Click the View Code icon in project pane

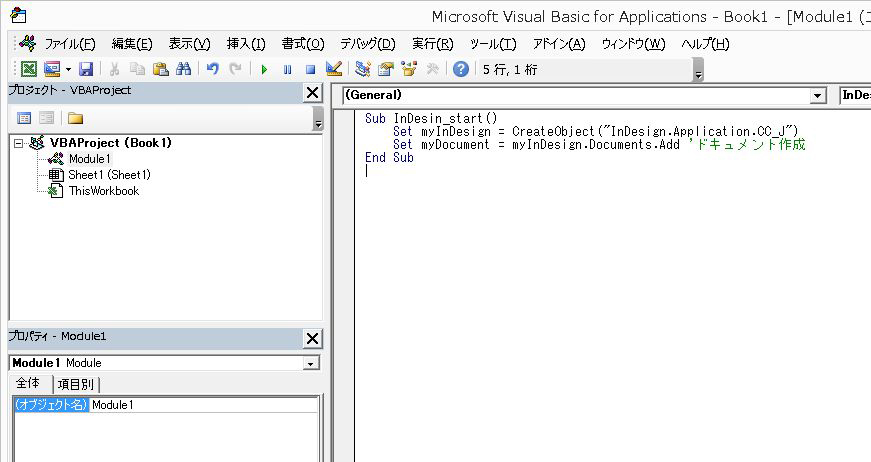click(x=24, y=118)
